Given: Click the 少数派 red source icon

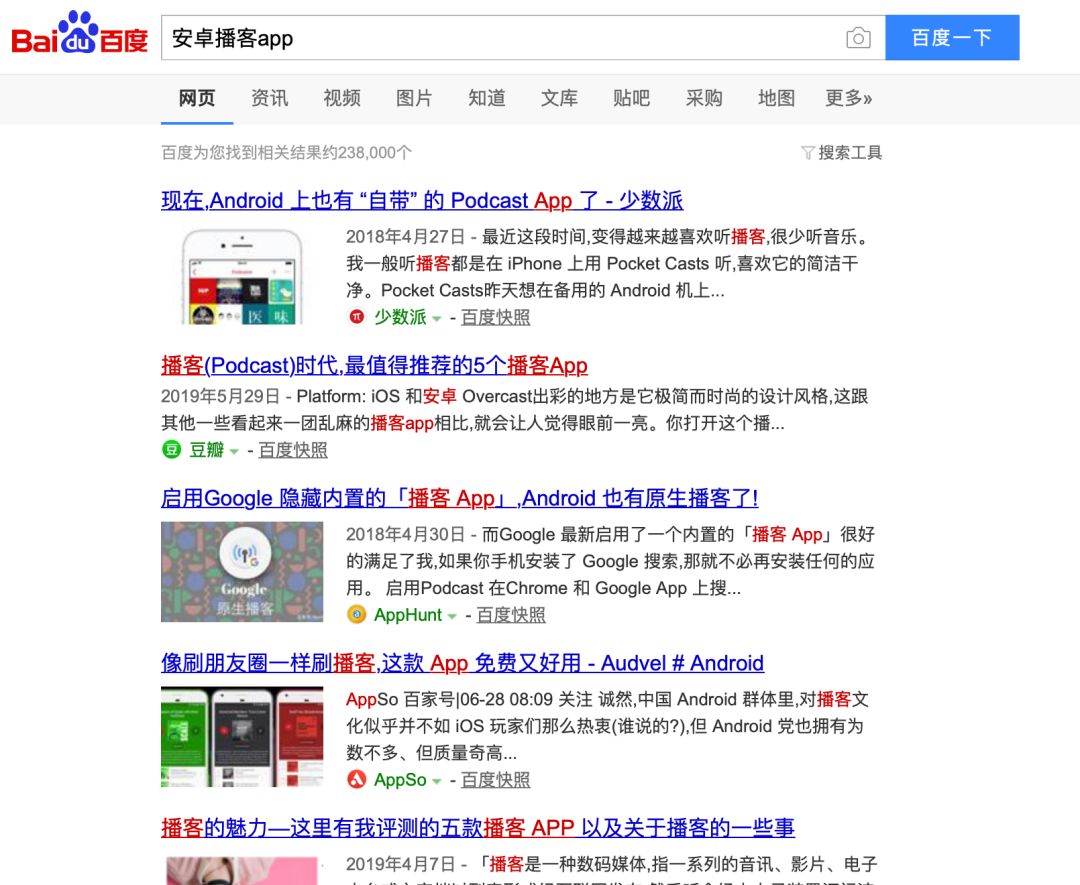Looking at the screenshot, I should [356, 317].
